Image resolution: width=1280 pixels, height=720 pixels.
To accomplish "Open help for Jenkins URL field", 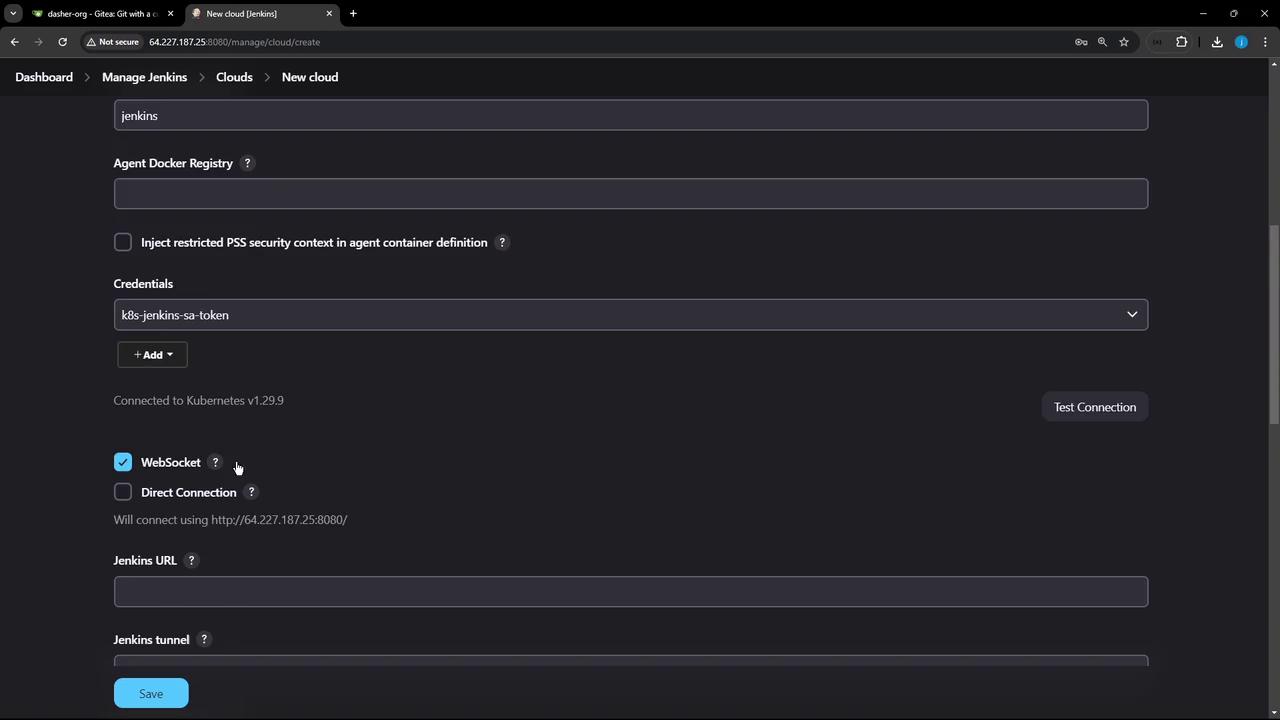I will click(191, 560).
